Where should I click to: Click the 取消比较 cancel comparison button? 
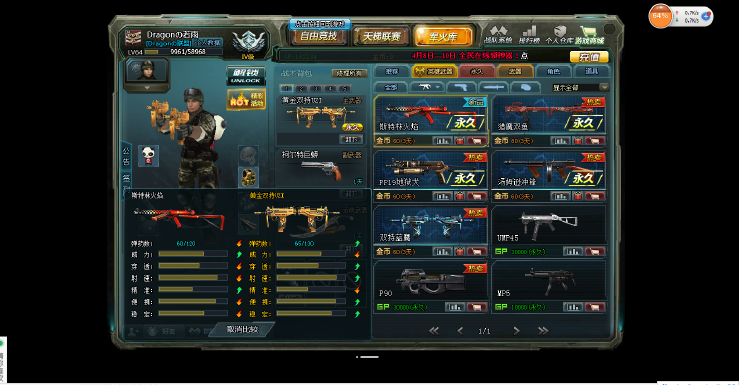click(x=242, y=329)
